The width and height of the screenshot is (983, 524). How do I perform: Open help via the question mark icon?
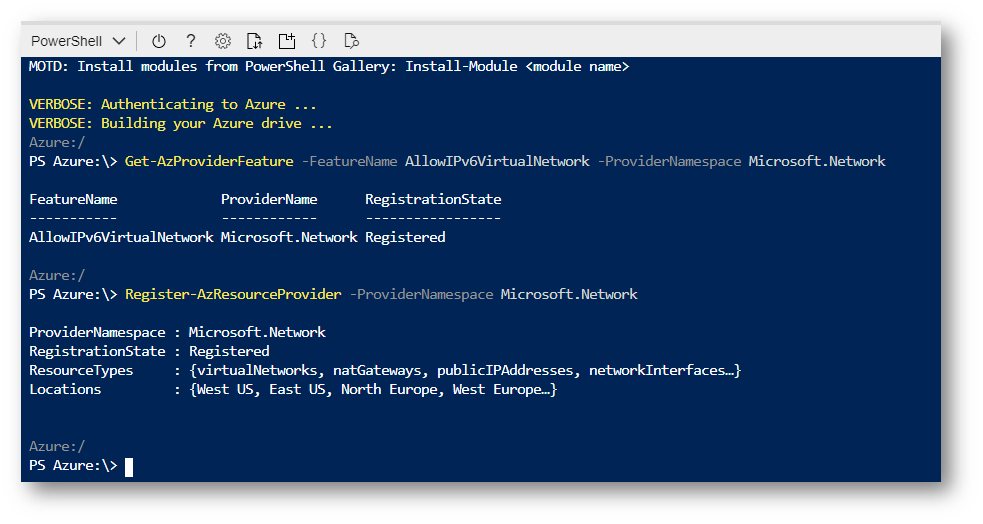191,41
